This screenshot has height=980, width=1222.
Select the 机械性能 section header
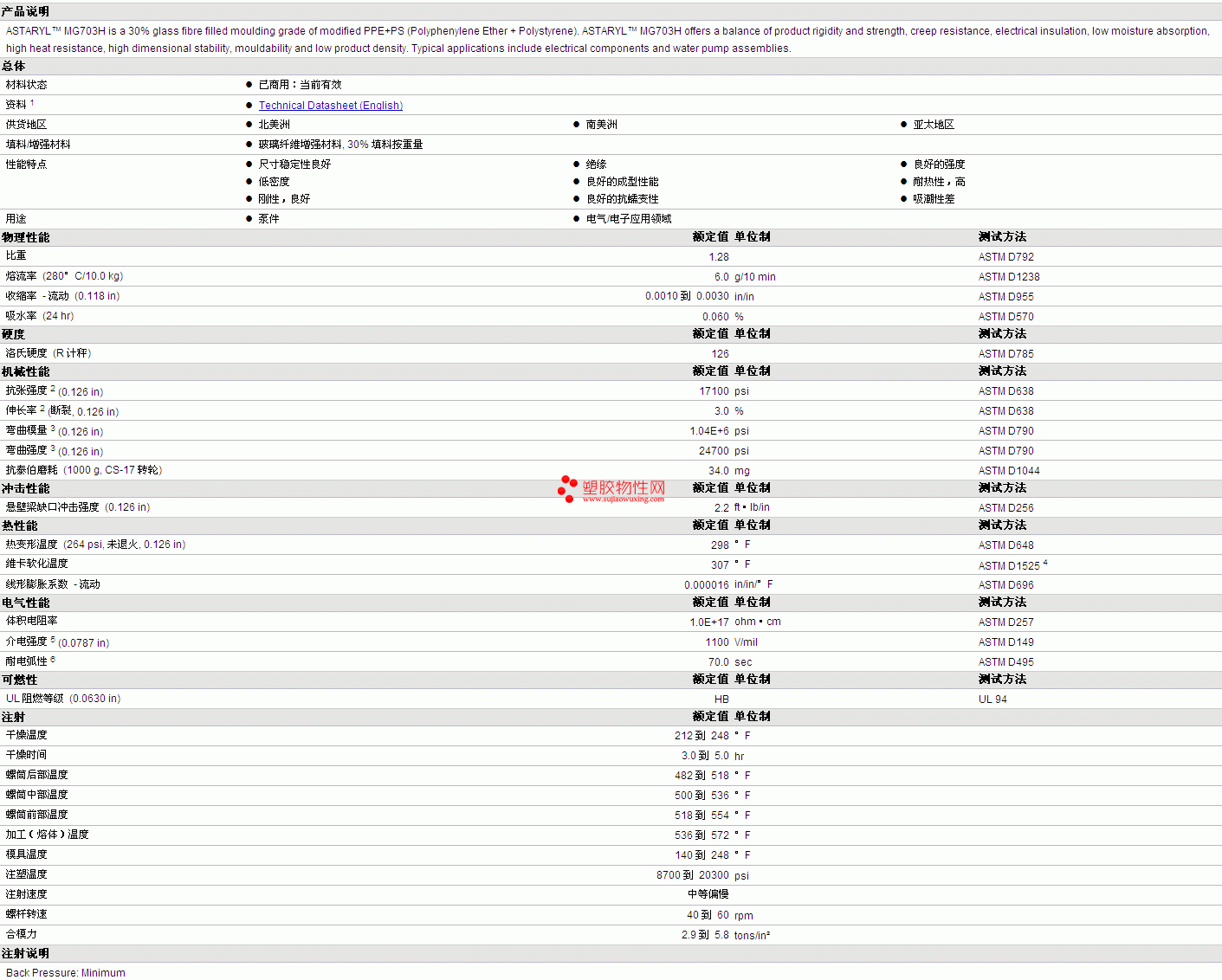click(26, 371)
